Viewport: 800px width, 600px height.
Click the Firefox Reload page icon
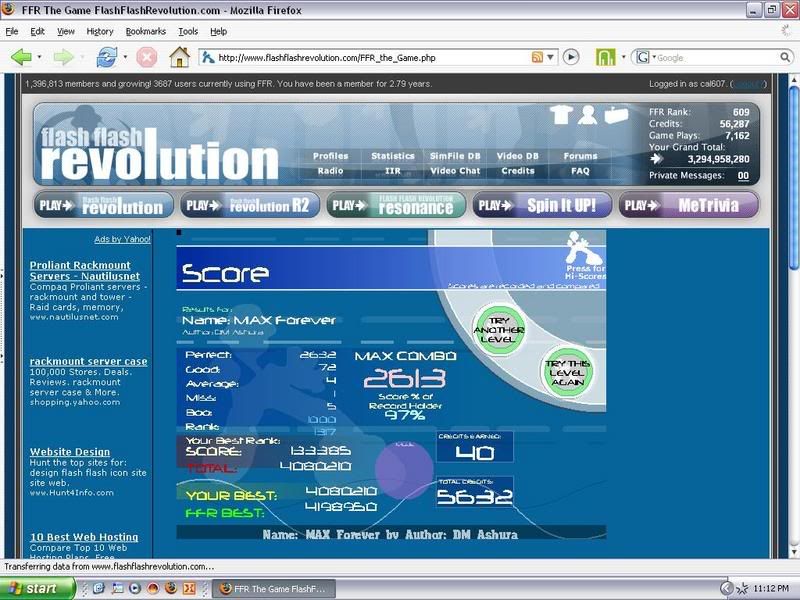click(107, 57)
